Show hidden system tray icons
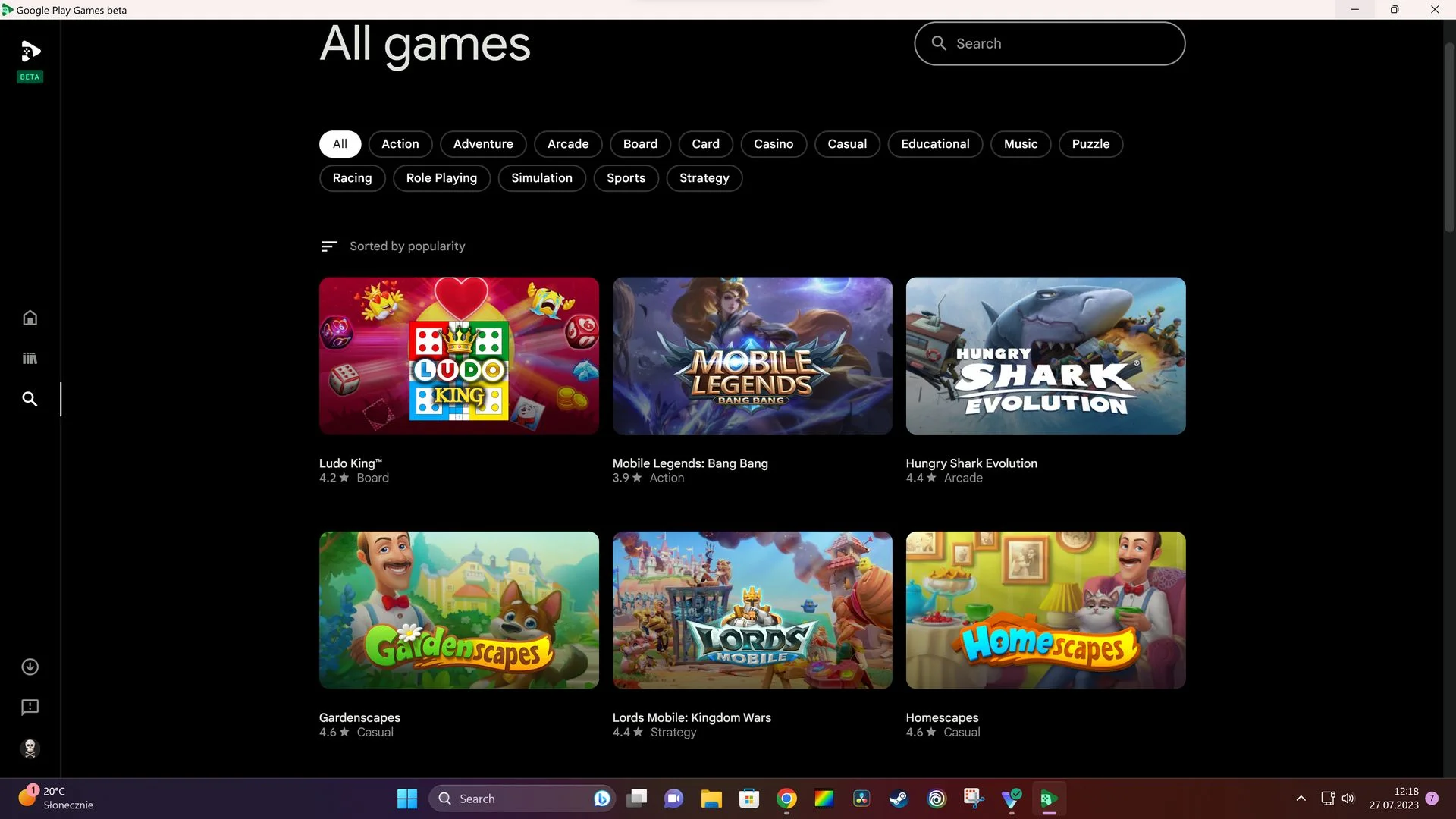The image size is (1456, 819). click(1301, 799)
